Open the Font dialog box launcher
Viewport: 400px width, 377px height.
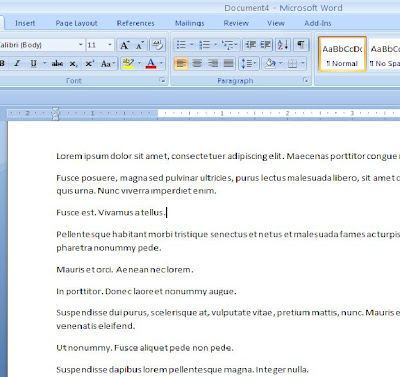162,80
